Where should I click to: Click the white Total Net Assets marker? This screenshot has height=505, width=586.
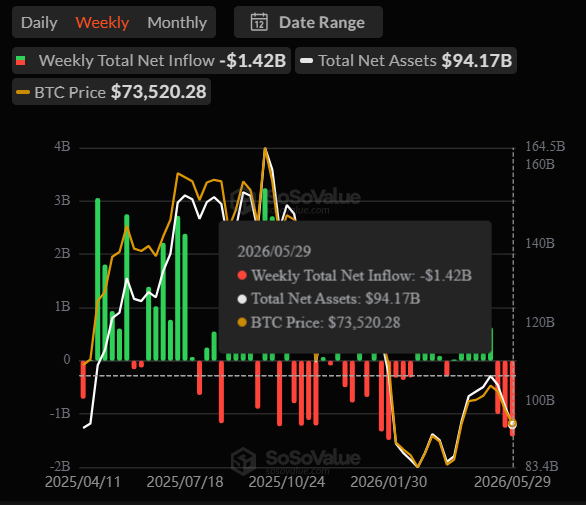click(306, 61)
